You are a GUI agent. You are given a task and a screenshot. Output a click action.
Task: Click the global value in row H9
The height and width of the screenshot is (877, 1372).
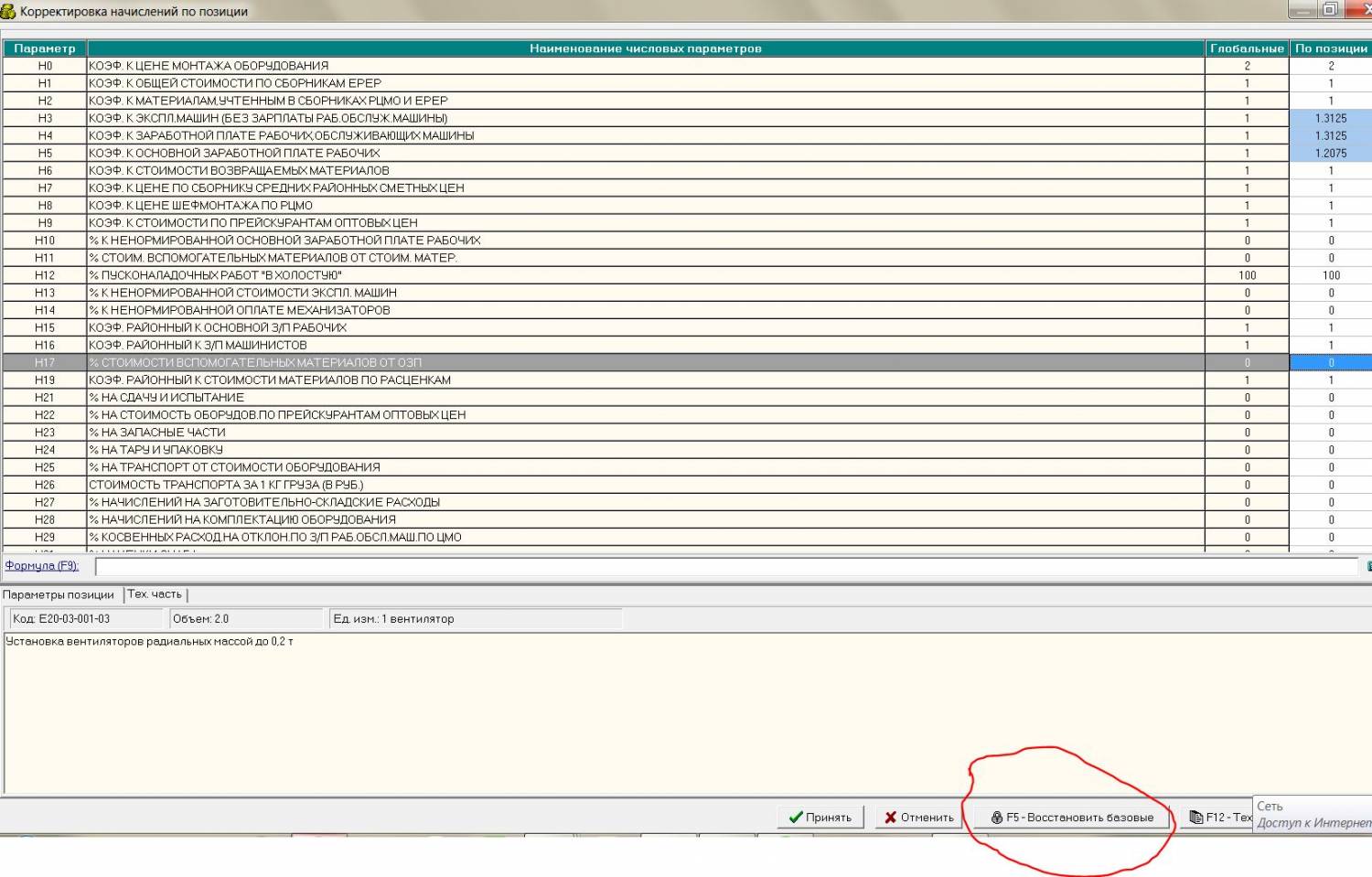point(1247,222)
